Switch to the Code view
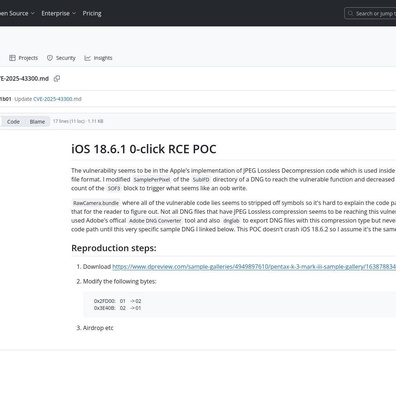This screenshot has height=396, width=396. [13, 122]
